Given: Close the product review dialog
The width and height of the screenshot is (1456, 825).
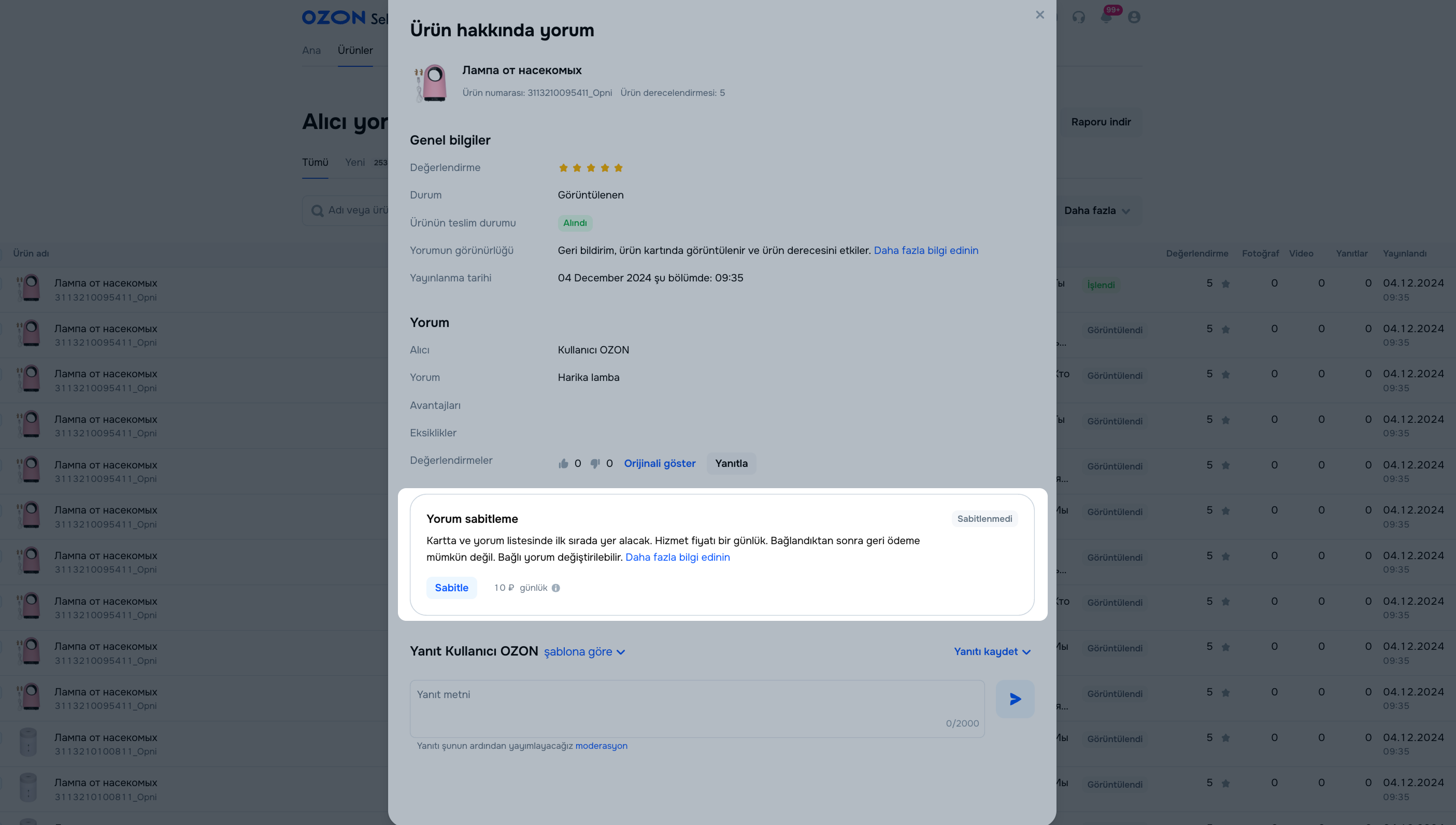Looking at the screenshot, I should click(1039, 15).
